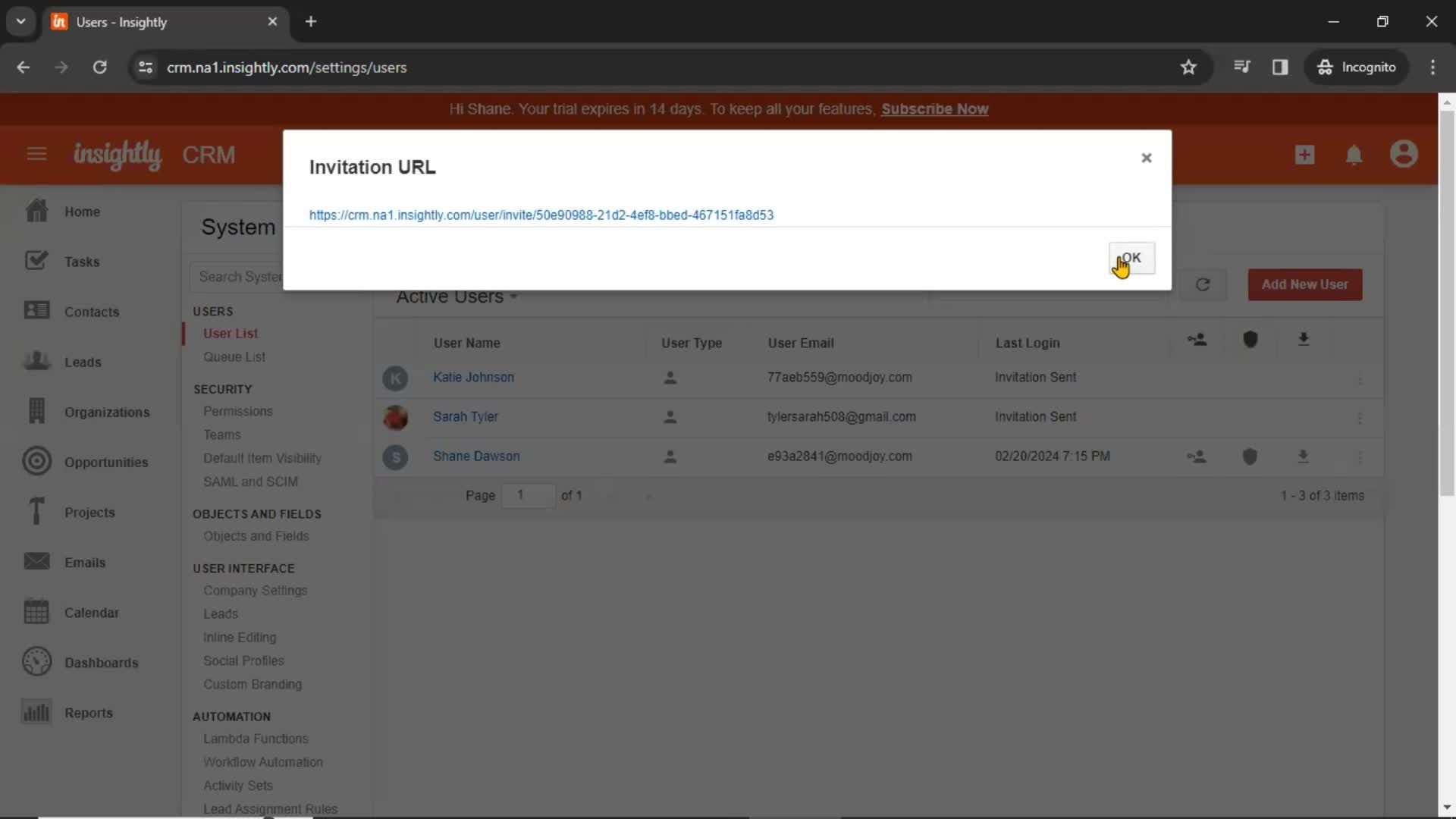This screenshot has width=1456, height=819.
Task: Click the Projects sidebar icon
Action: (x=36, y=512)
